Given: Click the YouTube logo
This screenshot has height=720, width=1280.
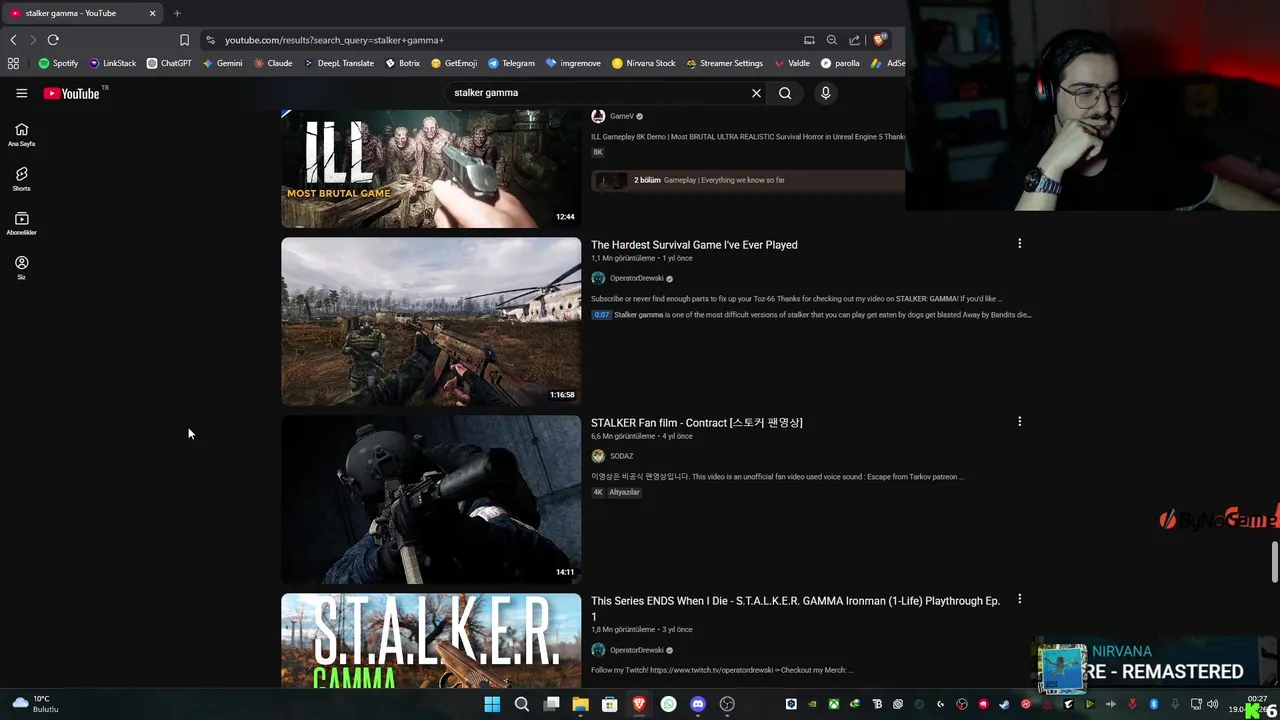Looking at the screenshot, I should point(72,93).
